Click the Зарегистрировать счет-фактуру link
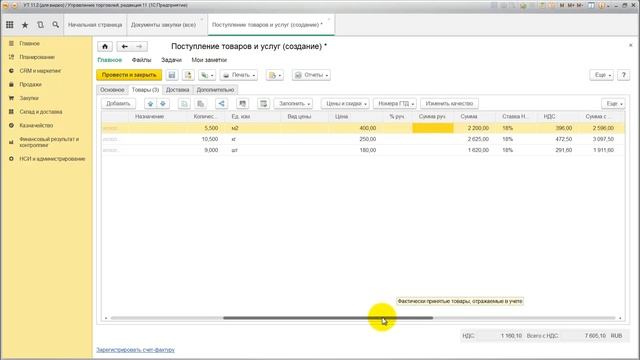Image resolution: width=640 pixels, height=360 pixels. 136,350
